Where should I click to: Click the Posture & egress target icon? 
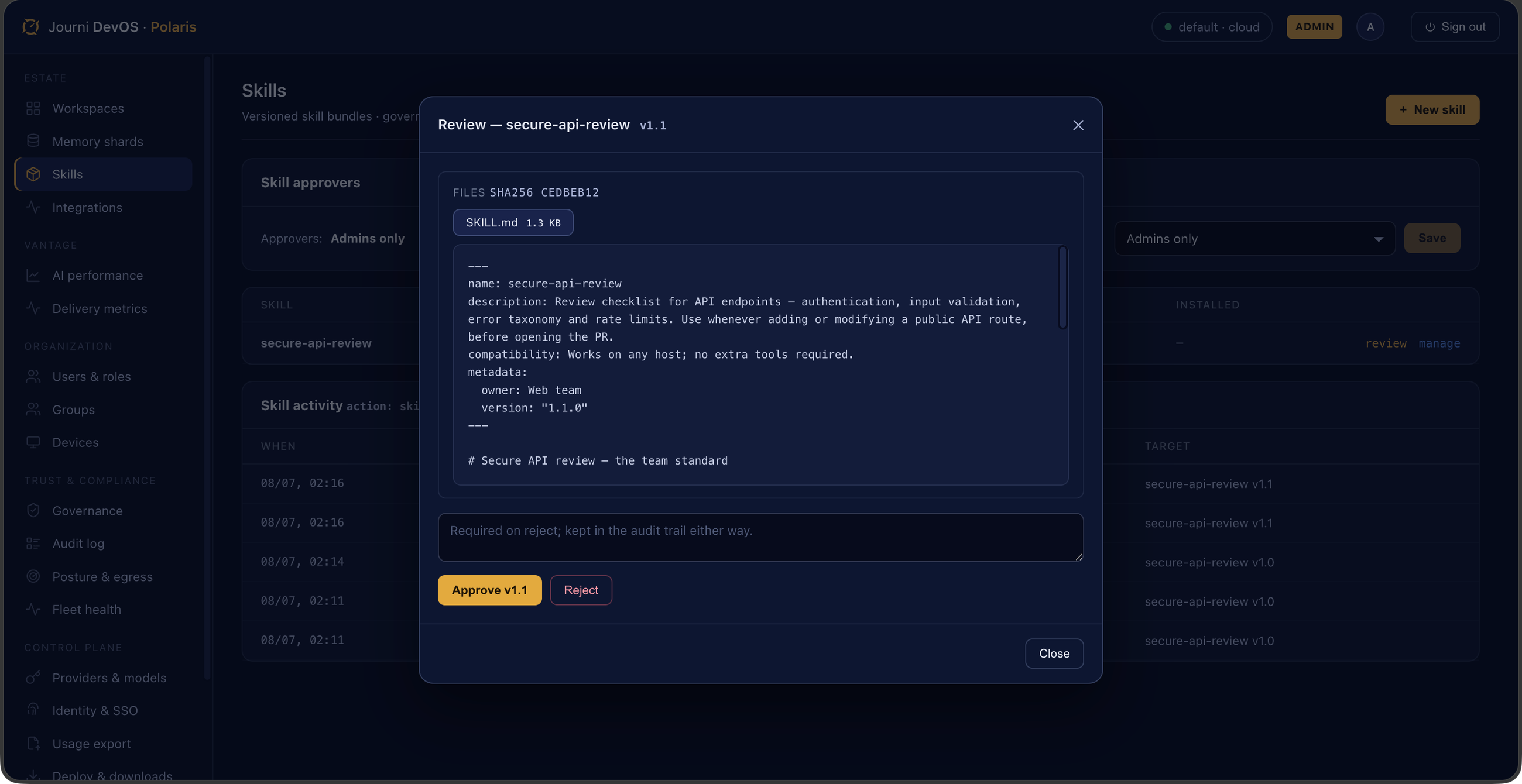tap(33, 576)
